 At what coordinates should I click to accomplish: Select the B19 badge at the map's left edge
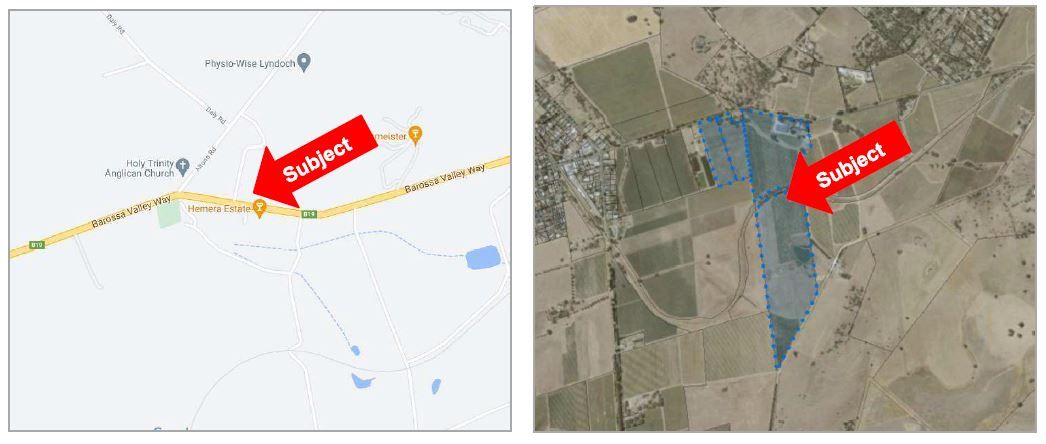coord(38,245)
